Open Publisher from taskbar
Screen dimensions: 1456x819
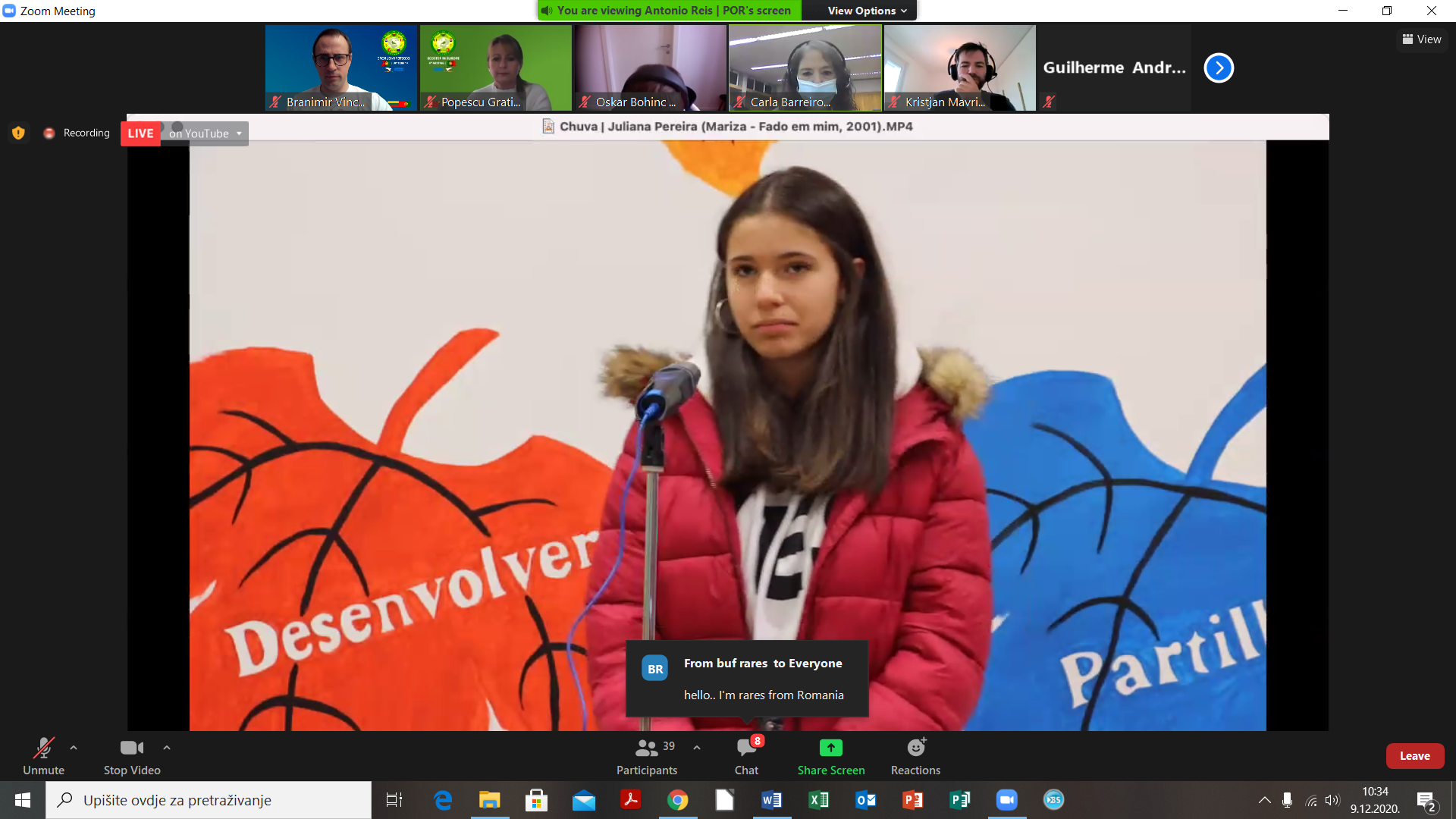(x=960, y=800)
